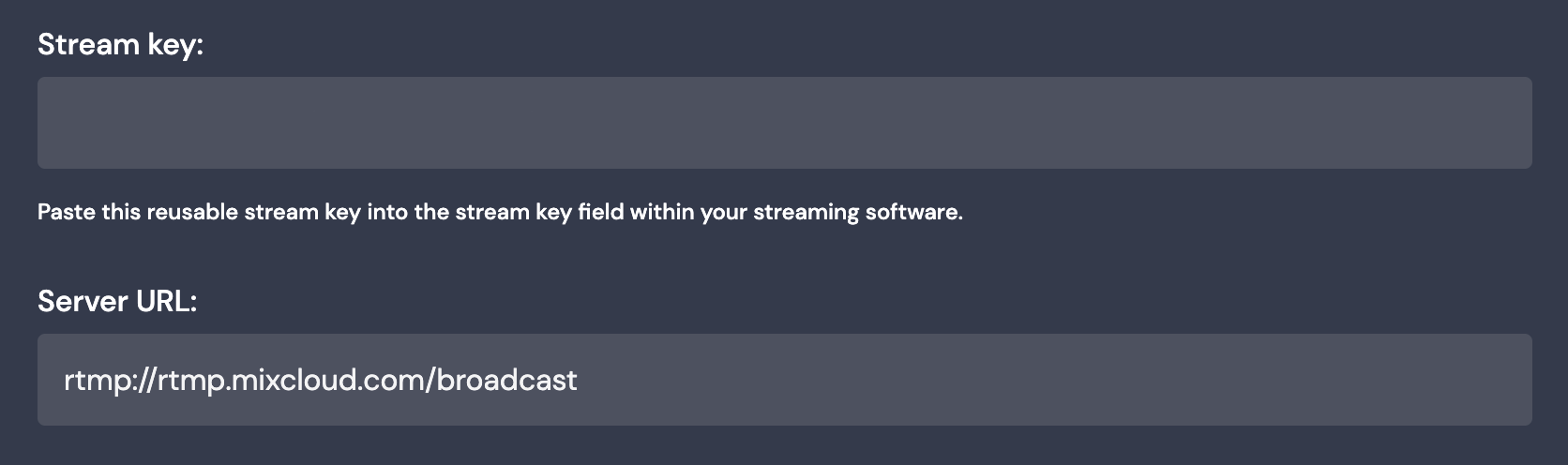Click the word "reusable" in helper text
Viewport: 1568px width, 465px height.
pyautogui.click(x=193, y=212)
